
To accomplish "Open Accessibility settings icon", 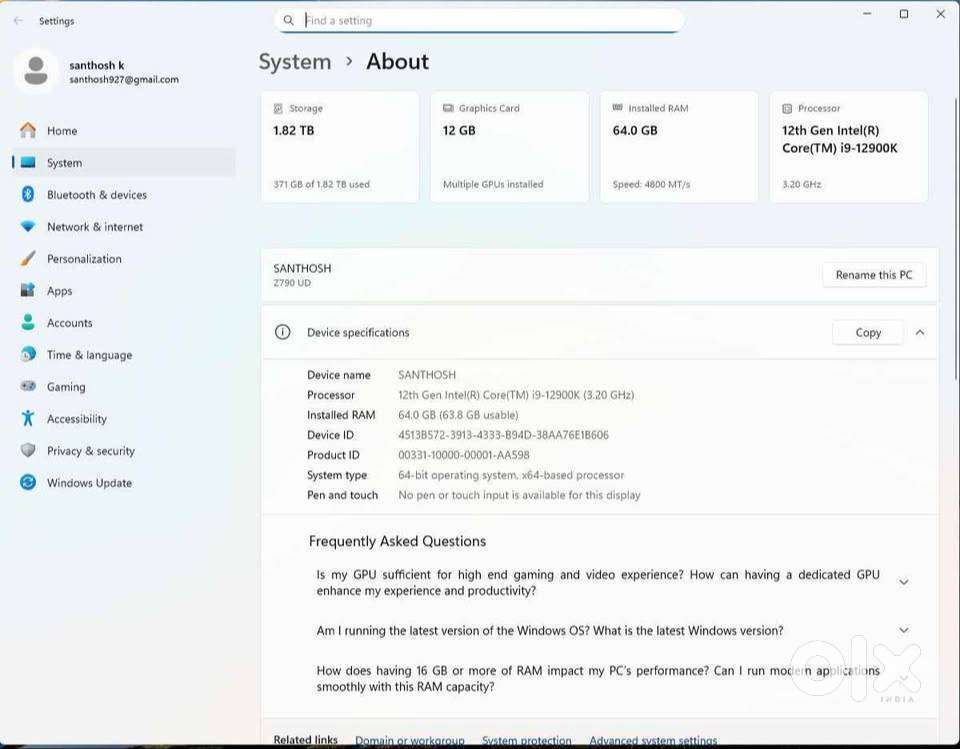I will tap(28, 419).
